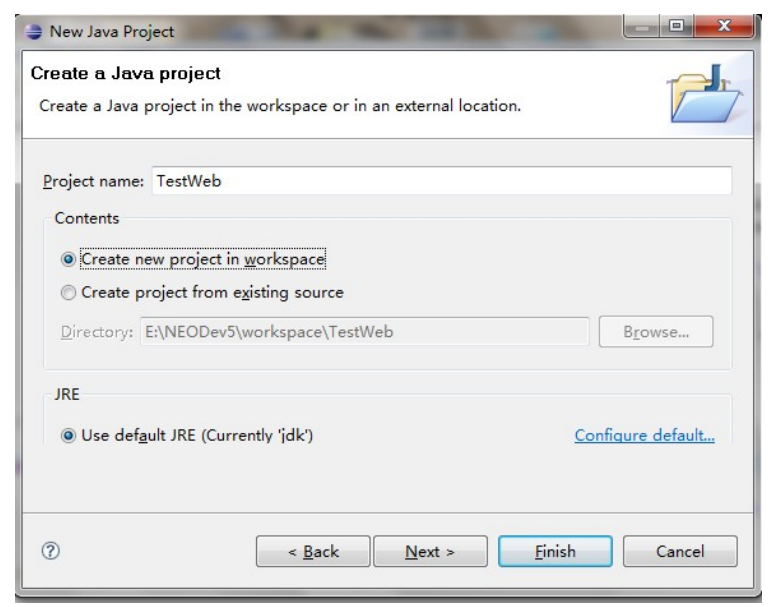Click the Project name label
768x607 pixels.
(x=93, y=181)
